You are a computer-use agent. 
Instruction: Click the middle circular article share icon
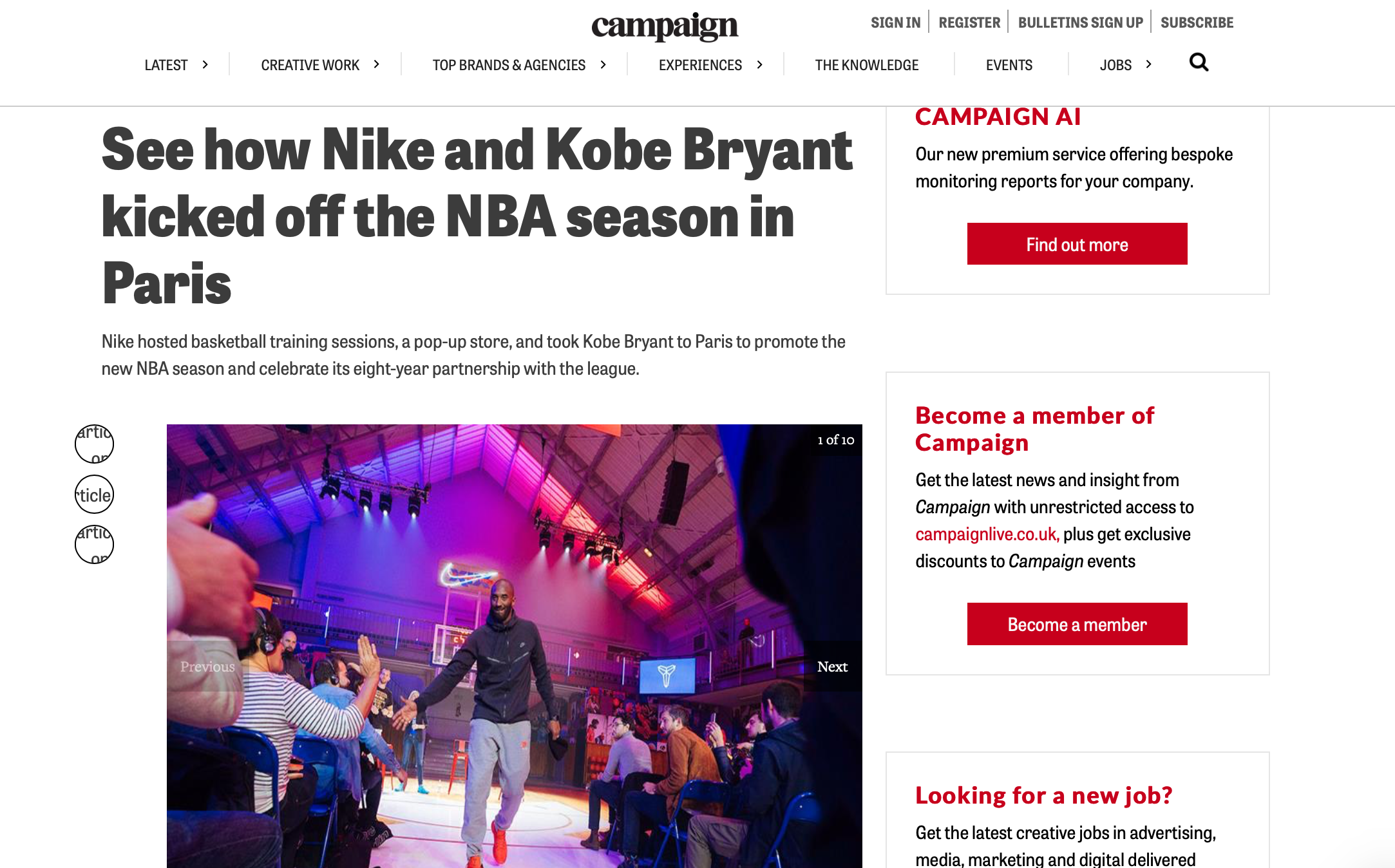(x=94, y=494)
